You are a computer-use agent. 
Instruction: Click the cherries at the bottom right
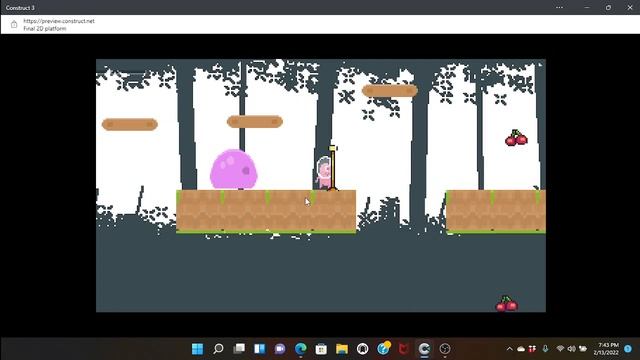click(507, 304)
